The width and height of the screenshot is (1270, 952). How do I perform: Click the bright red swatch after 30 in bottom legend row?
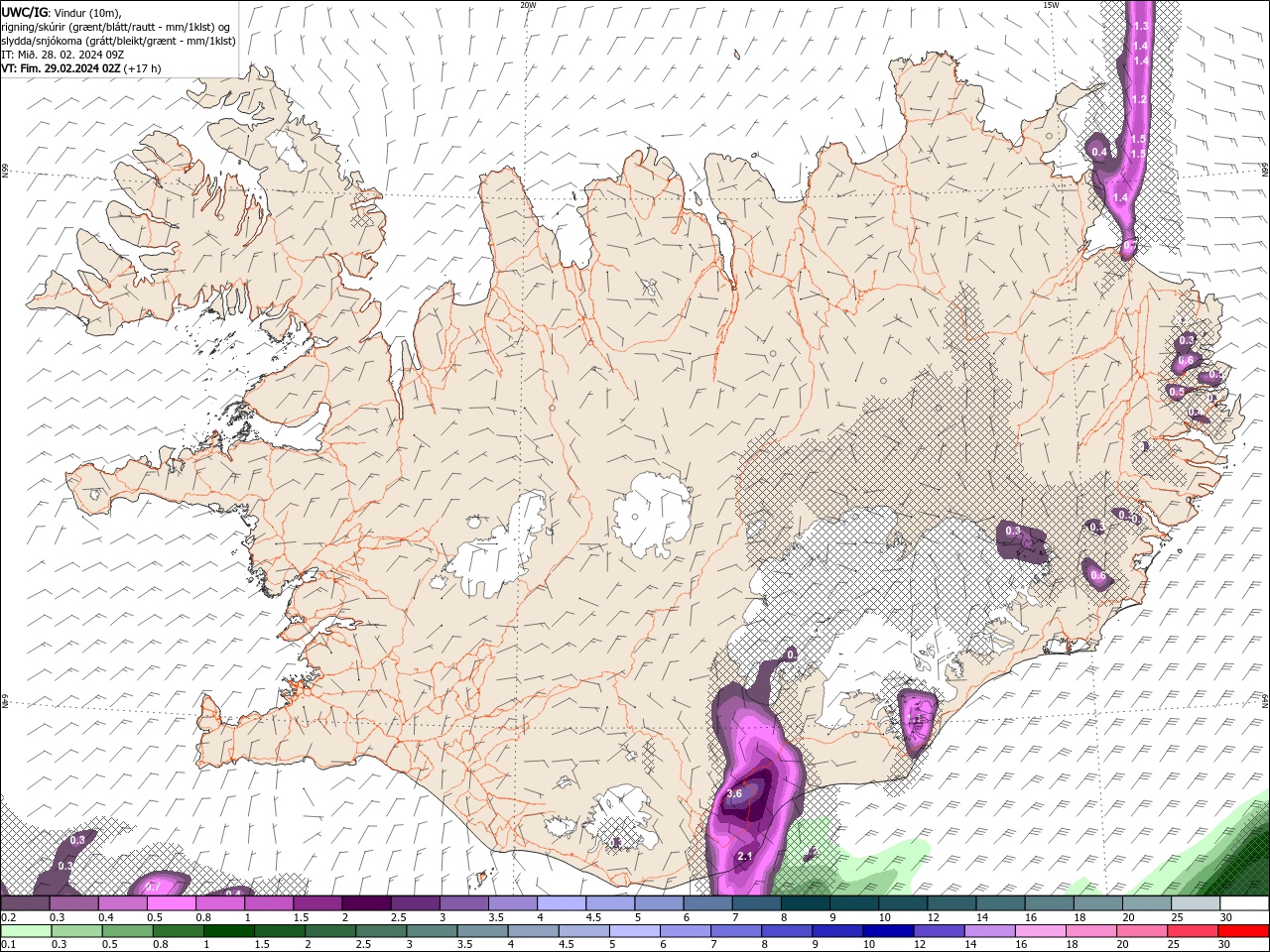tap(1243, 931)
